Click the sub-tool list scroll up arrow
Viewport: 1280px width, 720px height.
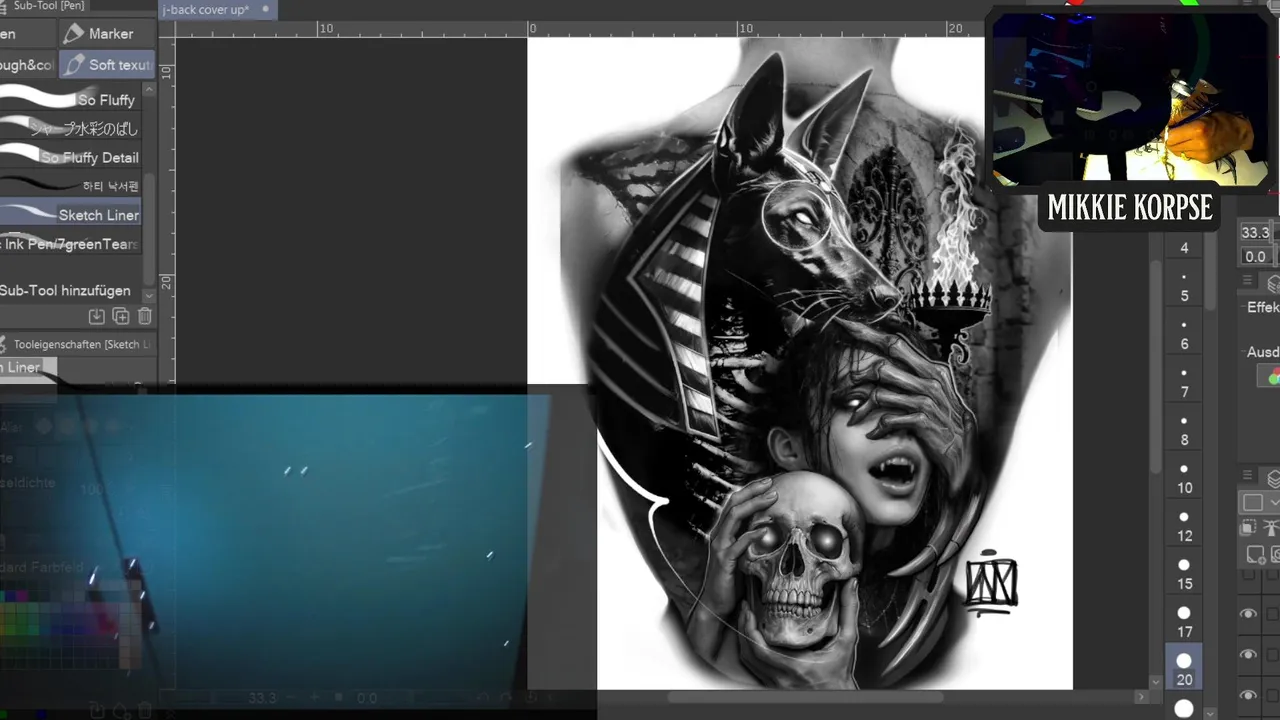[150, 89]
